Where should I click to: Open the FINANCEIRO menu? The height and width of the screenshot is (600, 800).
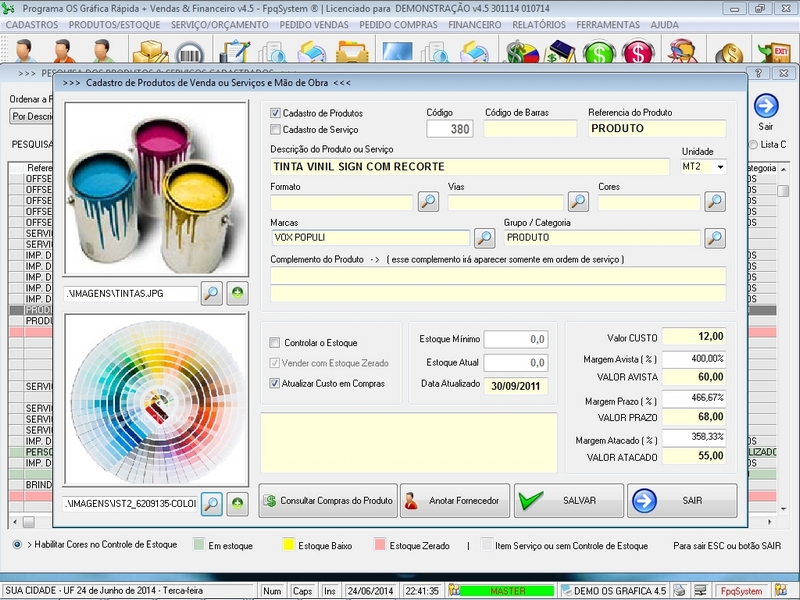click(x=475, y=23)
